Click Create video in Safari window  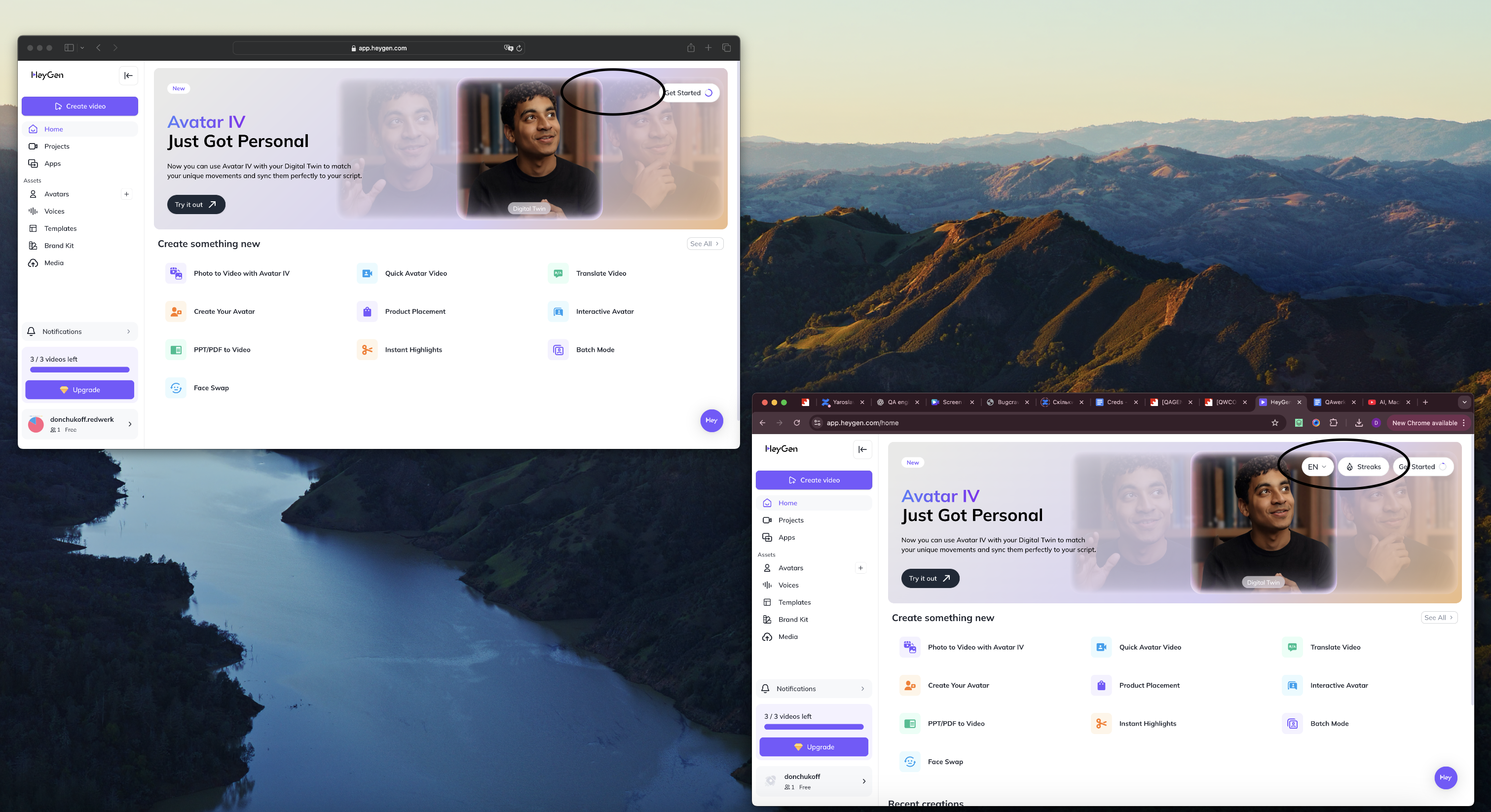pyautogui.click(x=80, y=107)
